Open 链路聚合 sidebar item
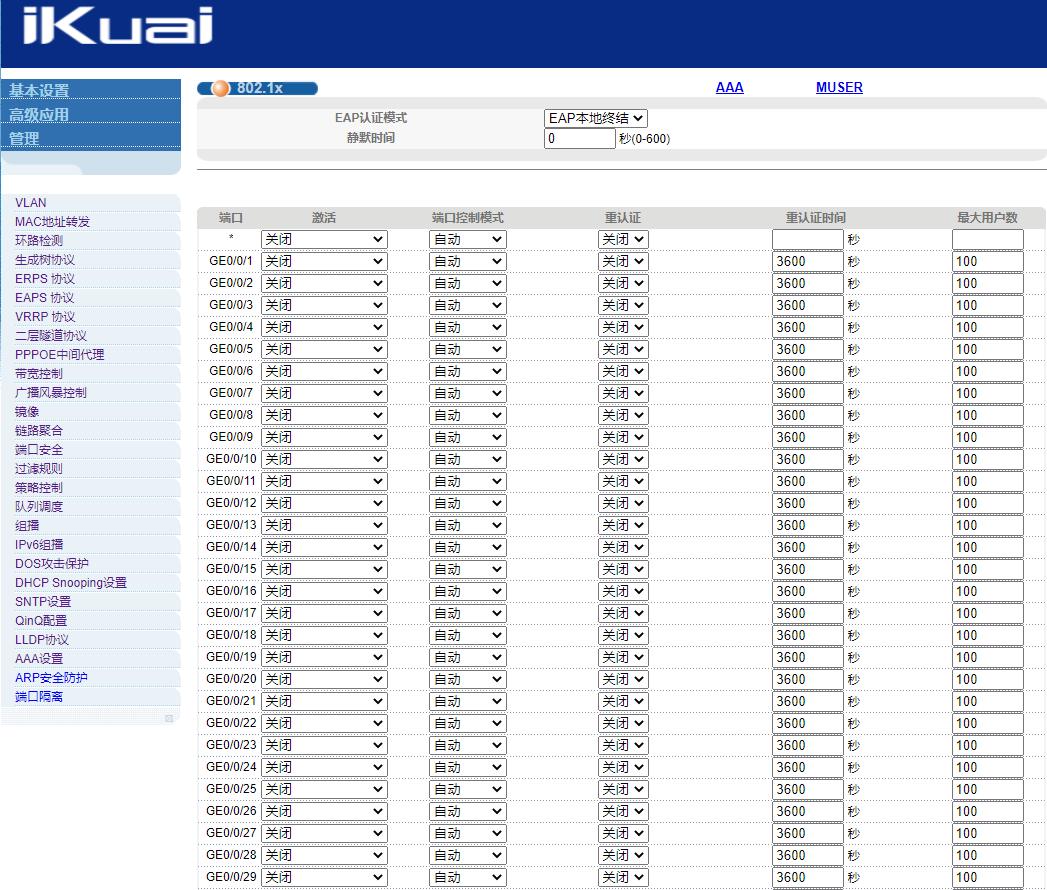Viewport: 1047px width, 890px height. 39,431
